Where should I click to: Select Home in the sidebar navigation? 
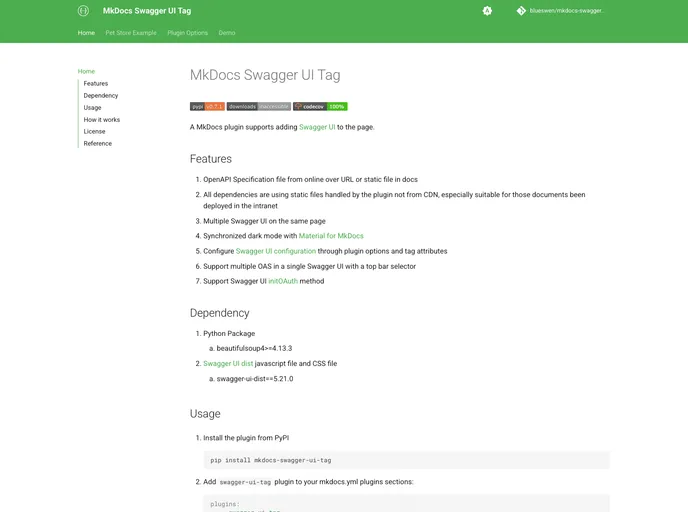point(86,71)
